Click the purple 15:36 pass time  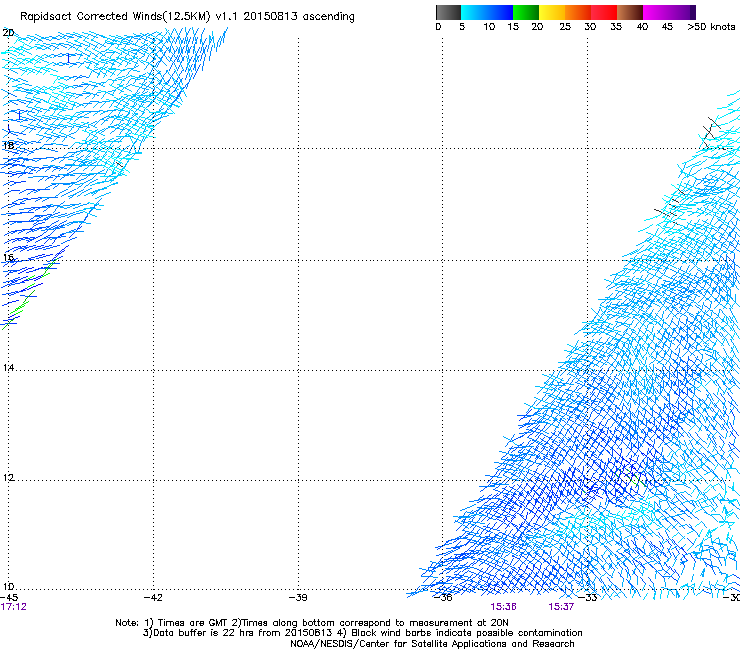[503, 607]
